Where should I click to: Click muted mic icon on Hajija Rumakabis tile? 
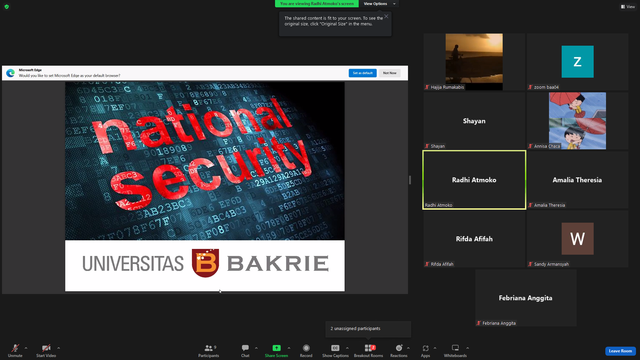(x=427, y=87)
